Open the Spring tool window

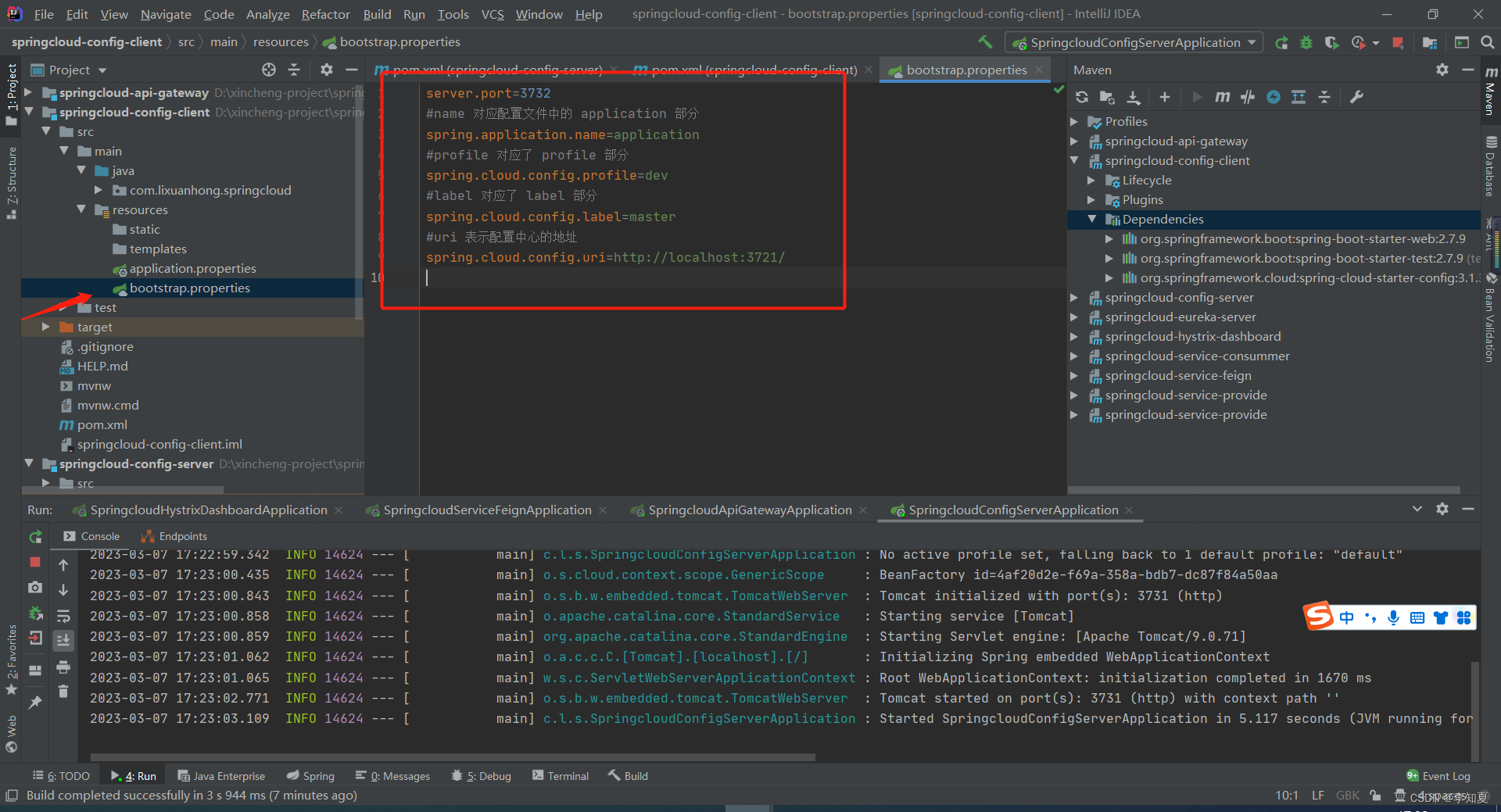tap(310, 776)
